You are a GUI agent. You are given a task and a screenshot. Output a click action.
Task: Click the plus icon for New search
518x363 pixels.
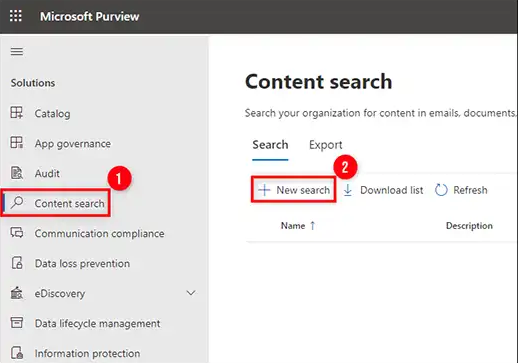point(264,190)
